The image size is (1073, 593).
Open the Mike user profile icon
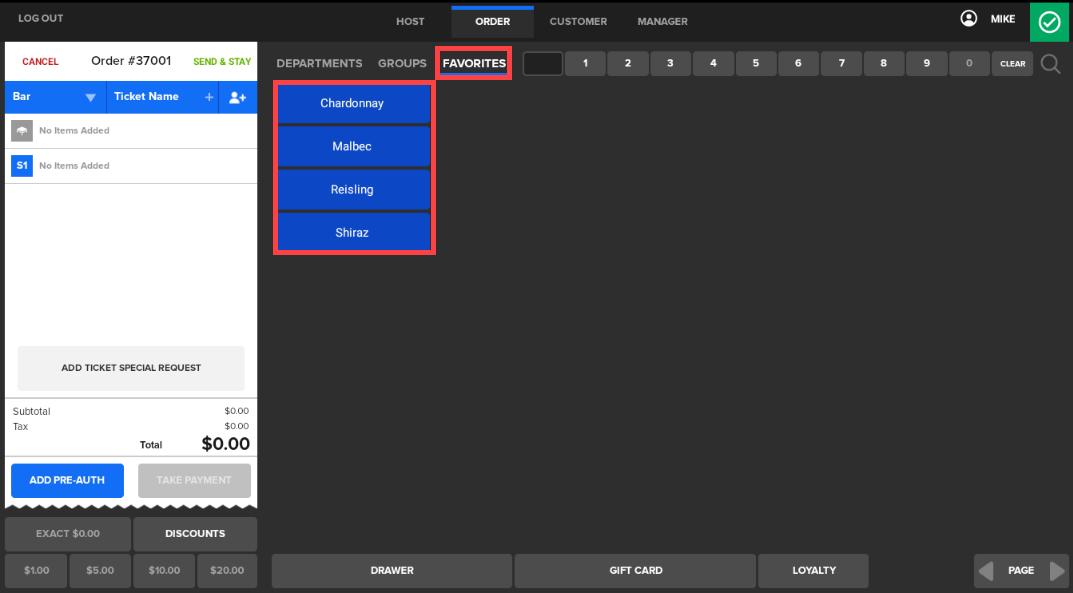[x=968, y=19]
